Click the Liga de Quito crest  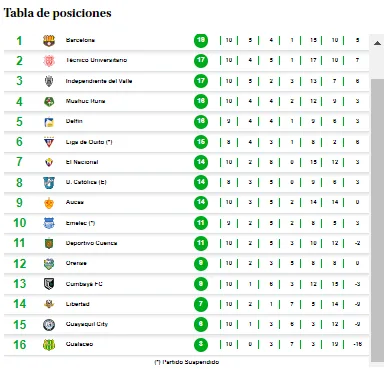(x=49, y=142)
